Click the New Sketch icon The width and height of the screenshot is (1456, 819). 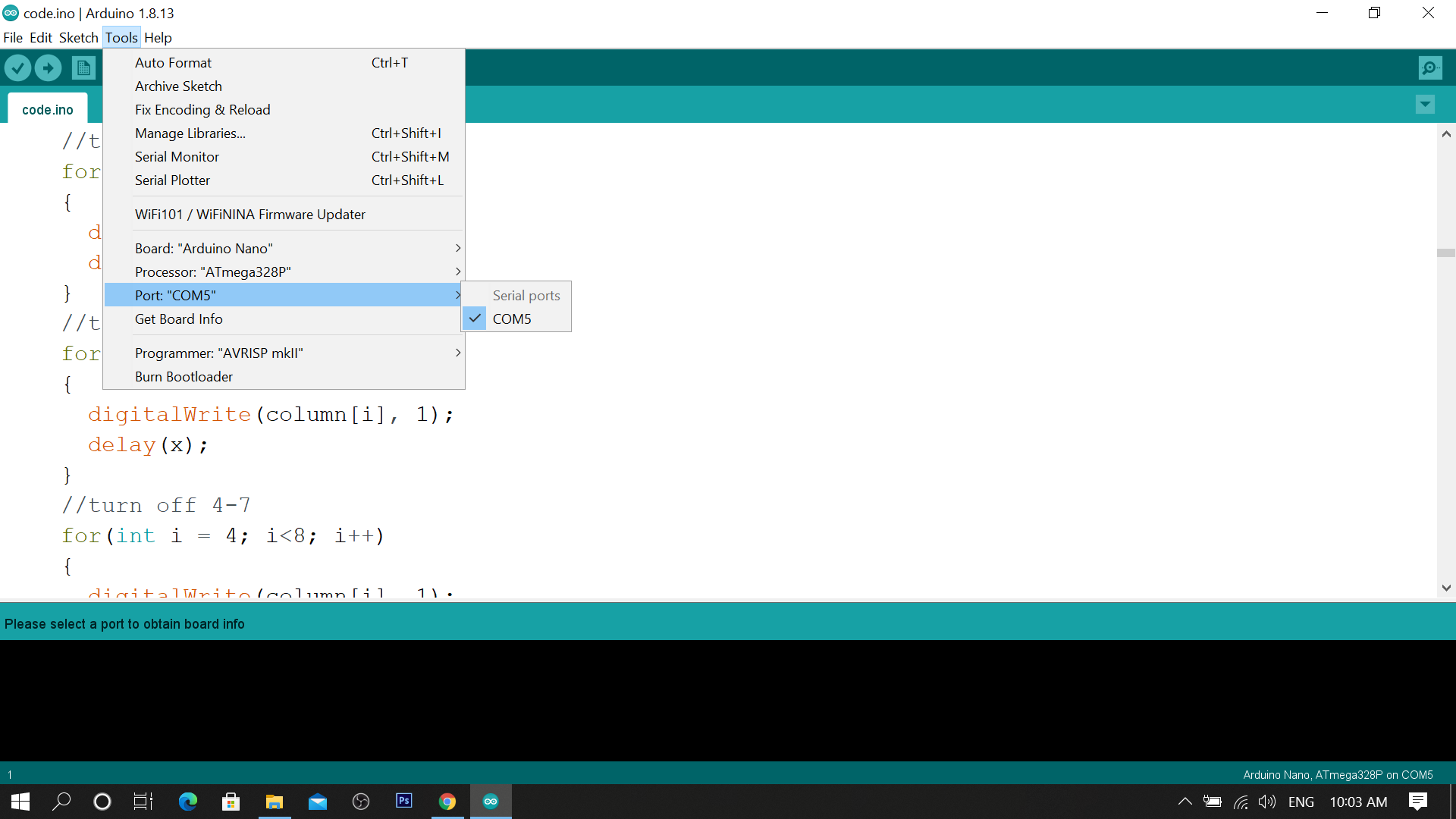84,67
